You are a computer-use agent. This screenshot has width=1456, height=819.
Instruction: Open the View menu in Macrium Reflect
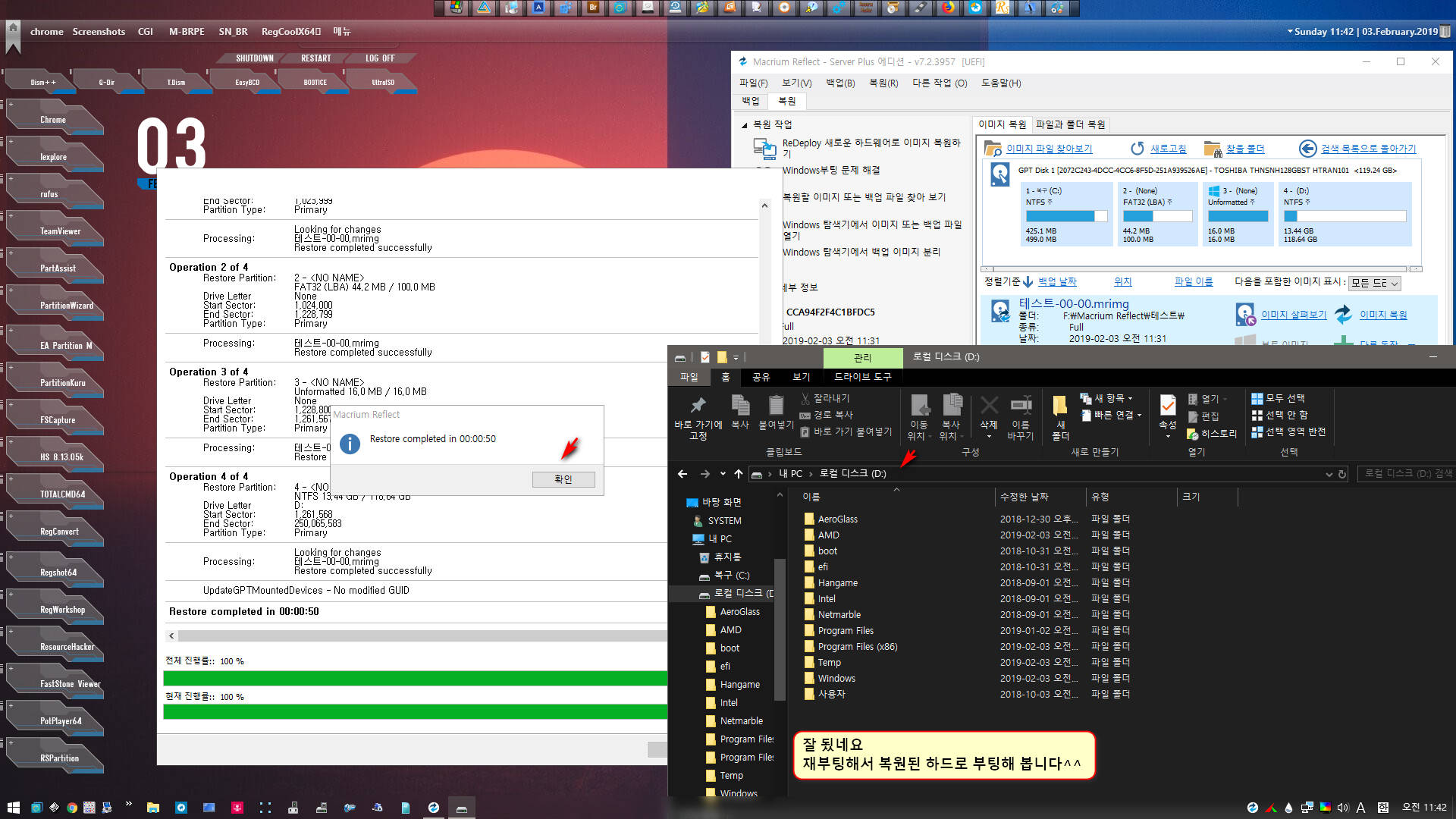[x=797, y=83]
